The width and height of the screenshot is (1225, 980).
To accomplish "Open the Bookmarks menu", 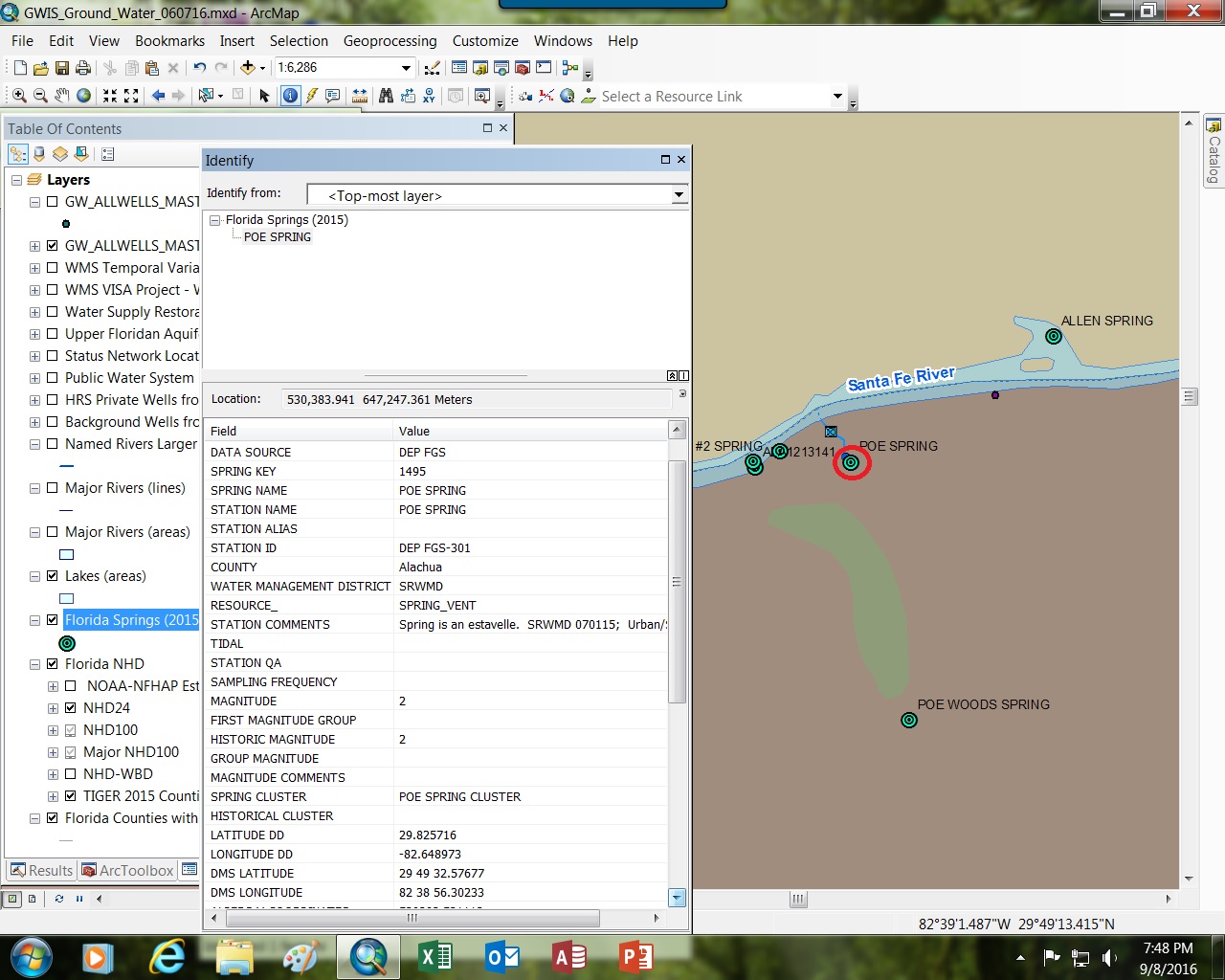I will [169, 41].
